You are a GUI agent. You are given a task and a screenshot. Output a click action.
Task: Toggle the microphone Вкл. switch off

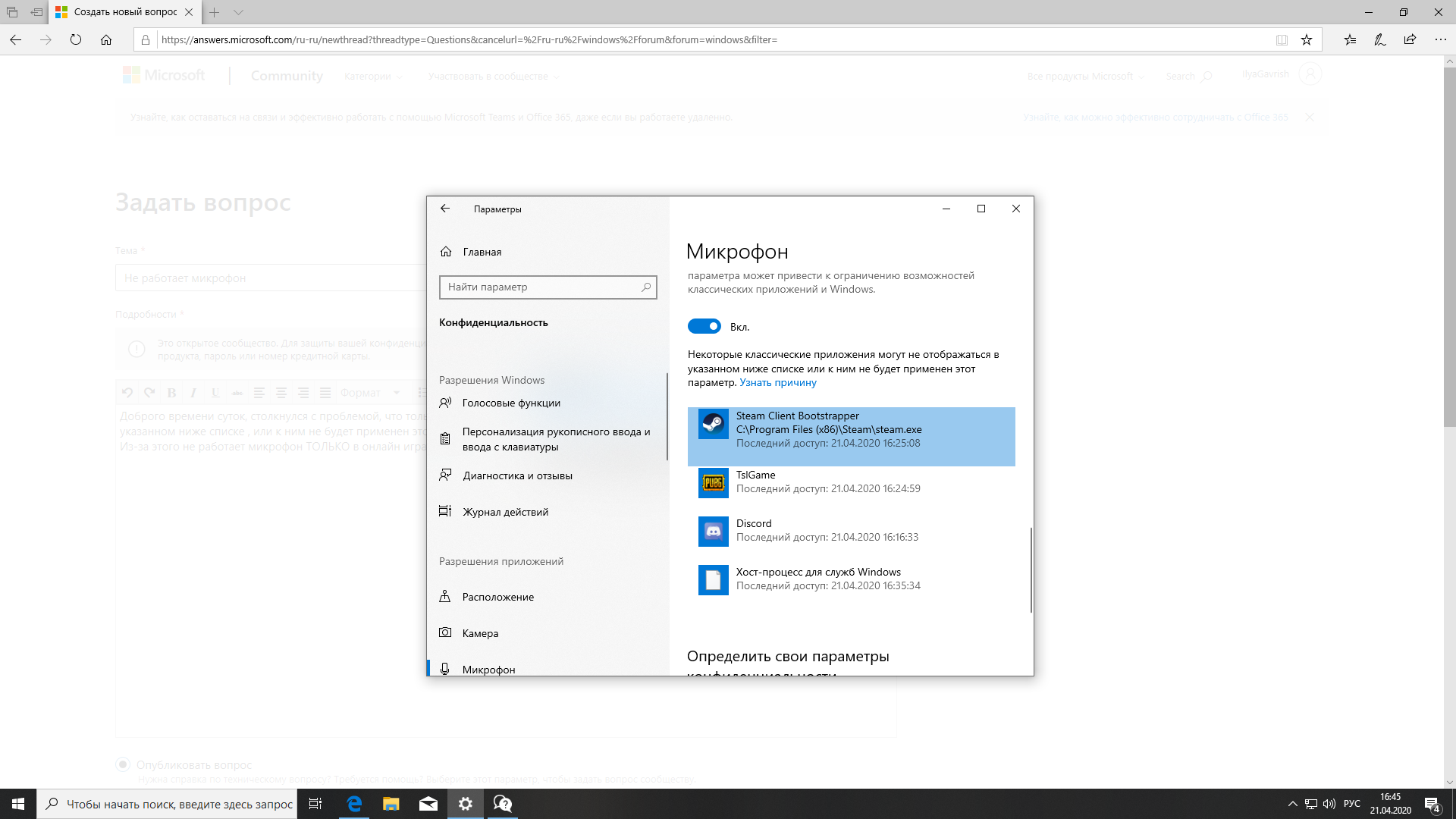tap(703, 326)
